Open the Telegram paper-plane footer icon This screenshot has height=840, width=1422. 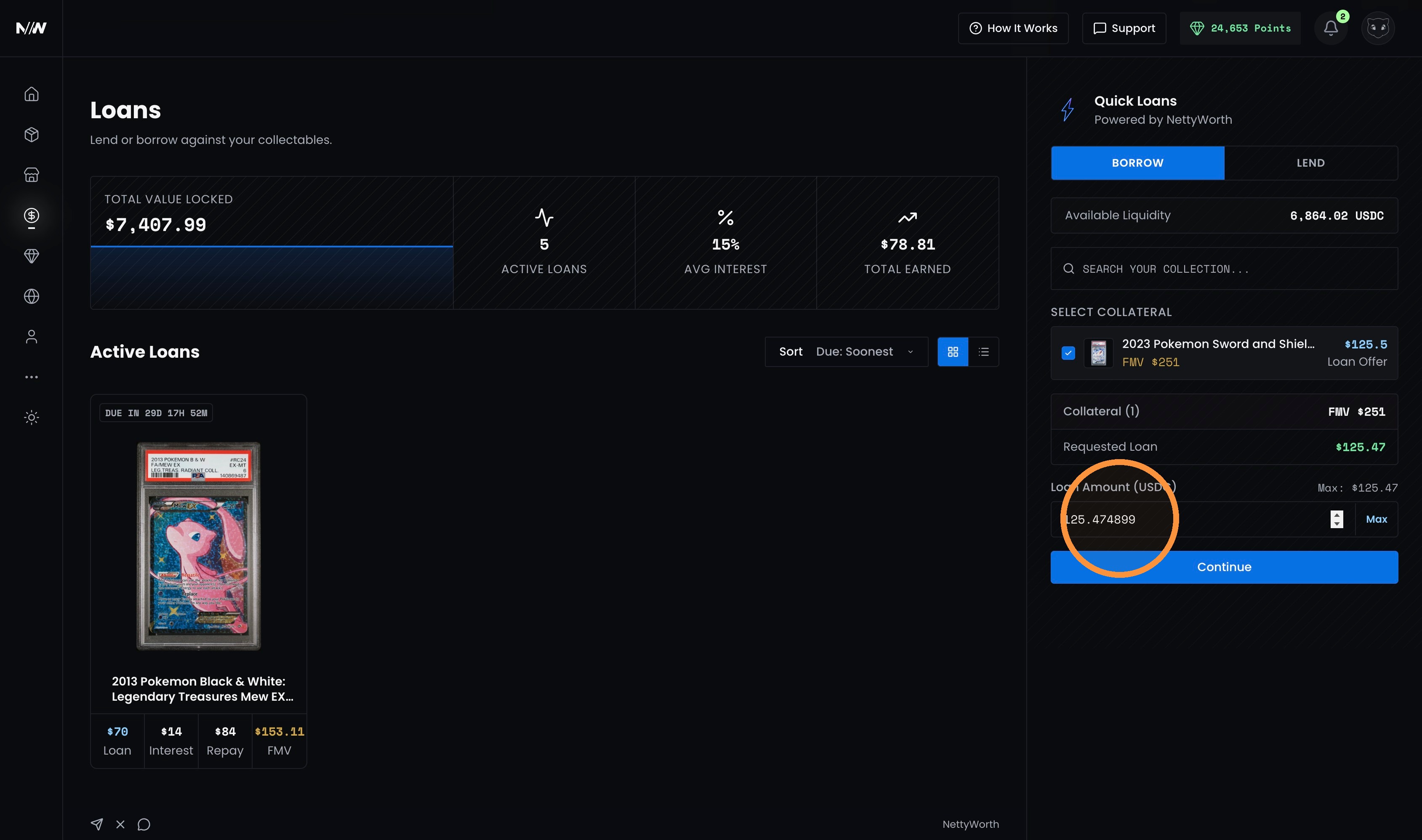coord(97,824)
